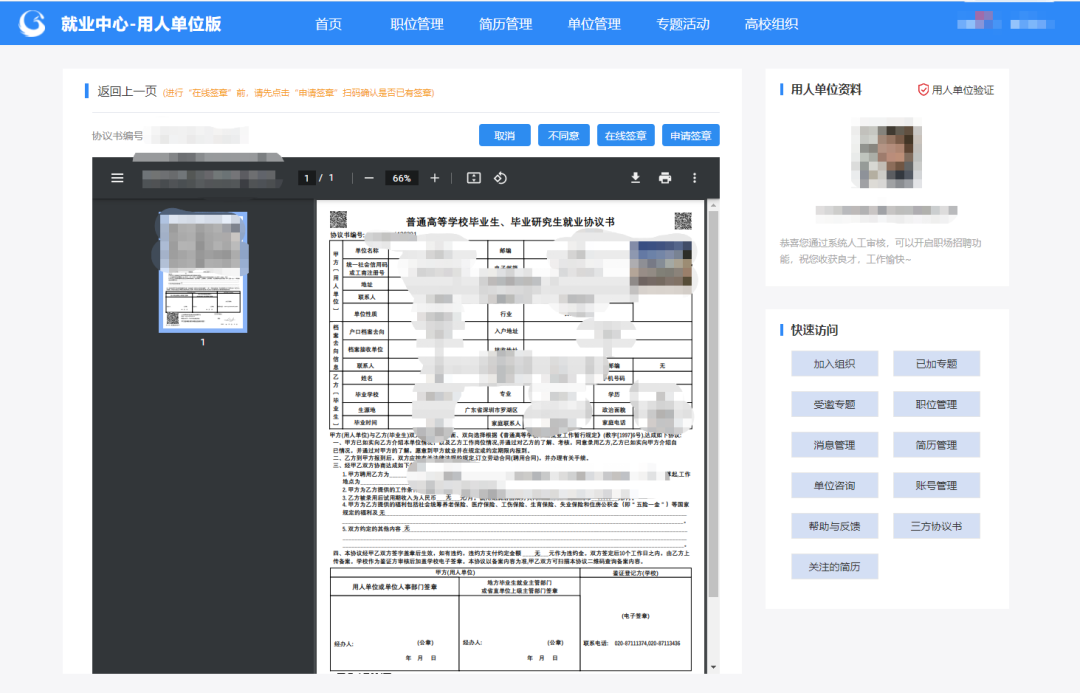The width and height of the screenshot is (1080, 693).
Task: Click the 用人单位资料 heading
Action: [826, 90]
